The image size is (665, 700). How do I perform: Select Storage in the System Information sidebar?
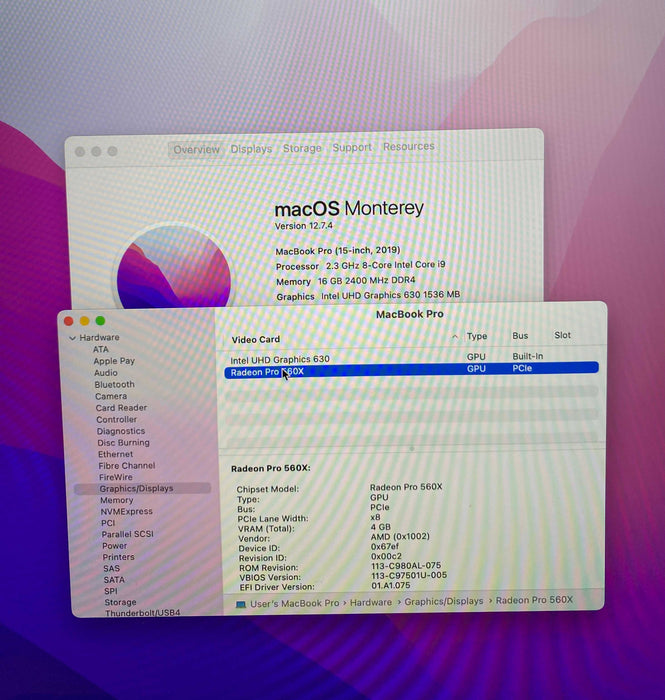[x=121, y=602]
